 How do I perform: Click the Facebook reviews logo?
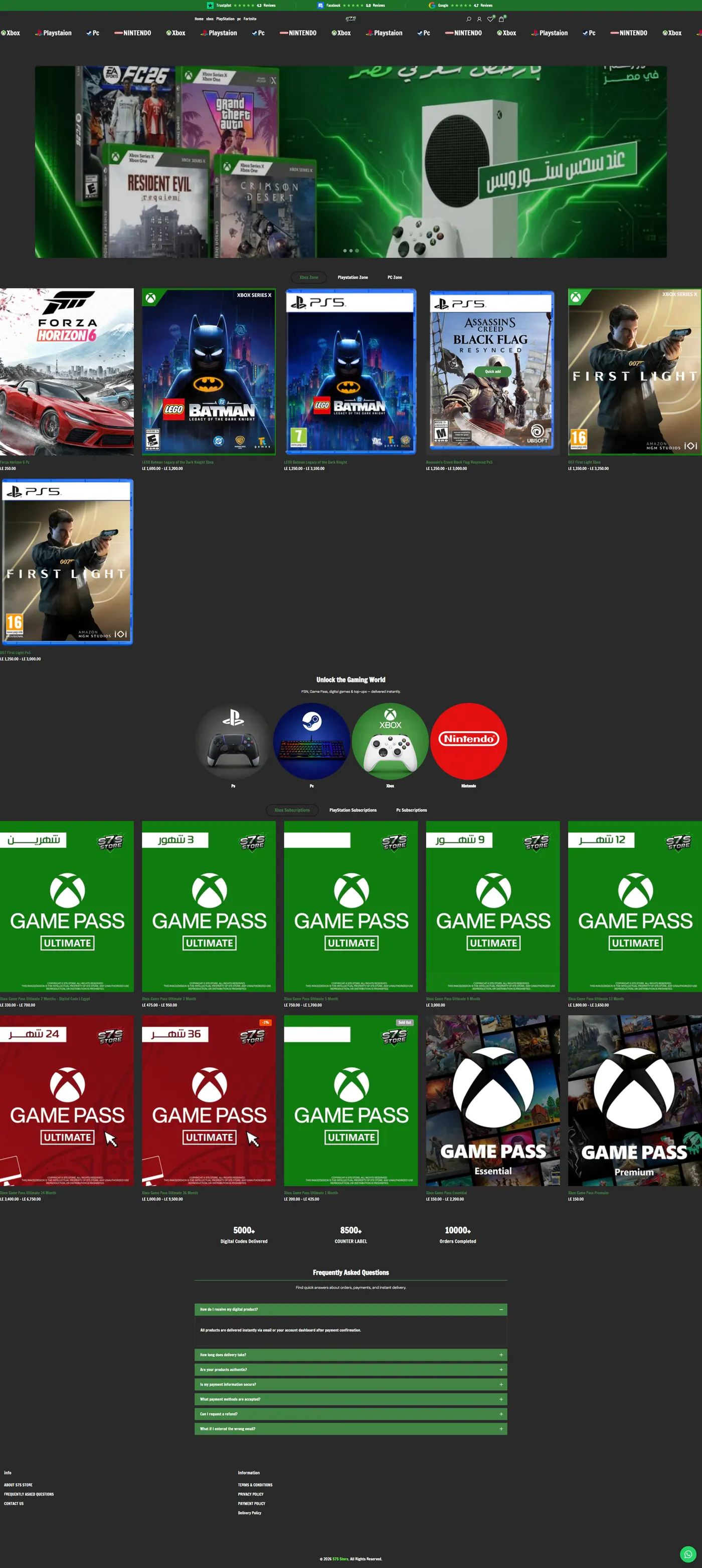pos(320,6)
